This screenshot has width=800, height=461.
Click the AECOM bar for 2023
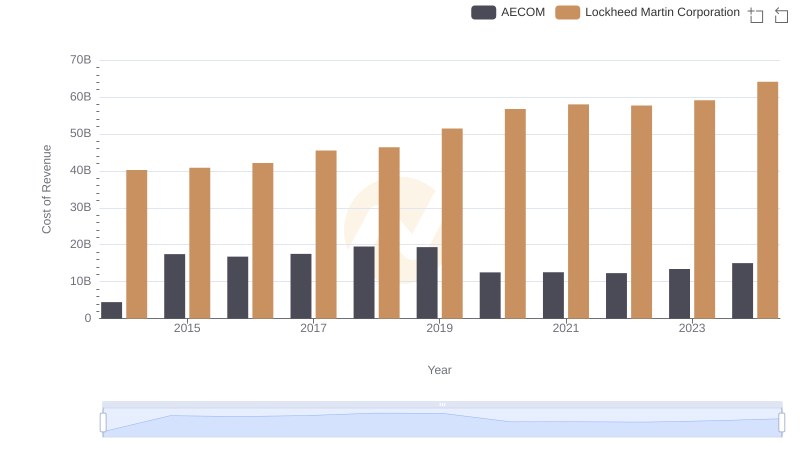click(680, 294)
